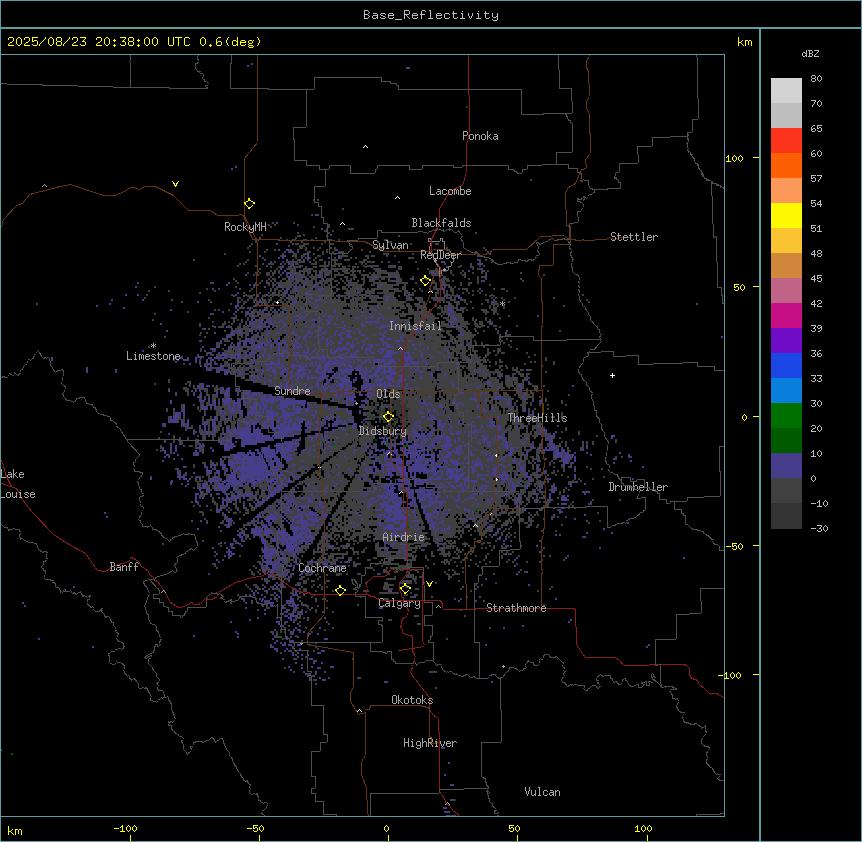
Task: Click the 2025/08/23 20:38:00 UTC timestamp
Action: (x=99, y=42)
